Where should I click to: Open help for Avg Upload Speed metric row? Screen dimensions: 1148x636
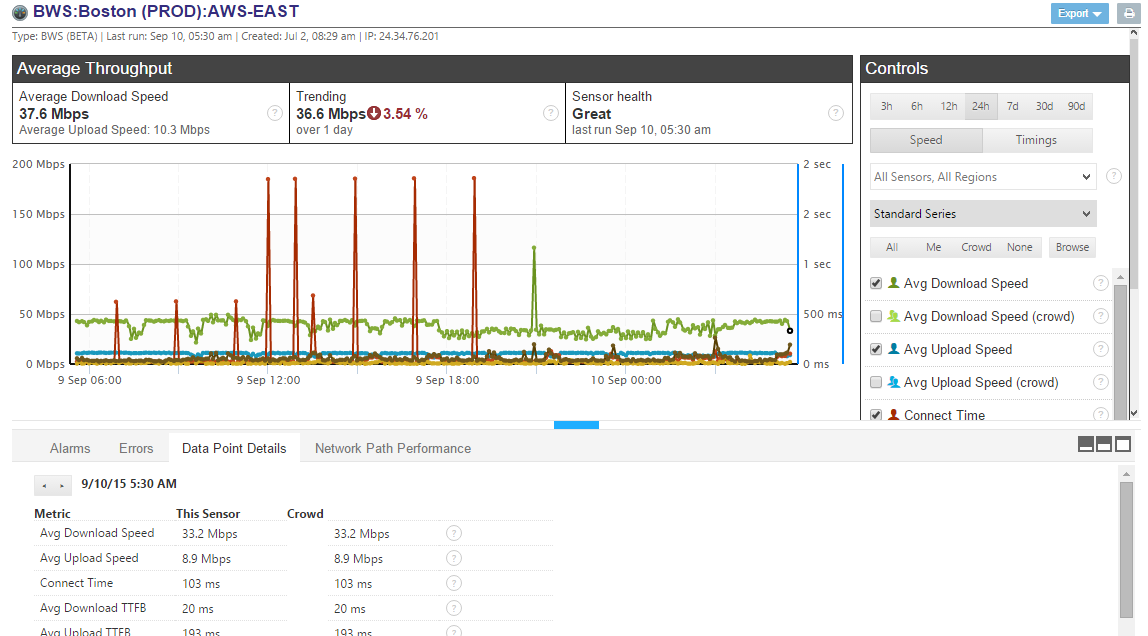point(454,558)
